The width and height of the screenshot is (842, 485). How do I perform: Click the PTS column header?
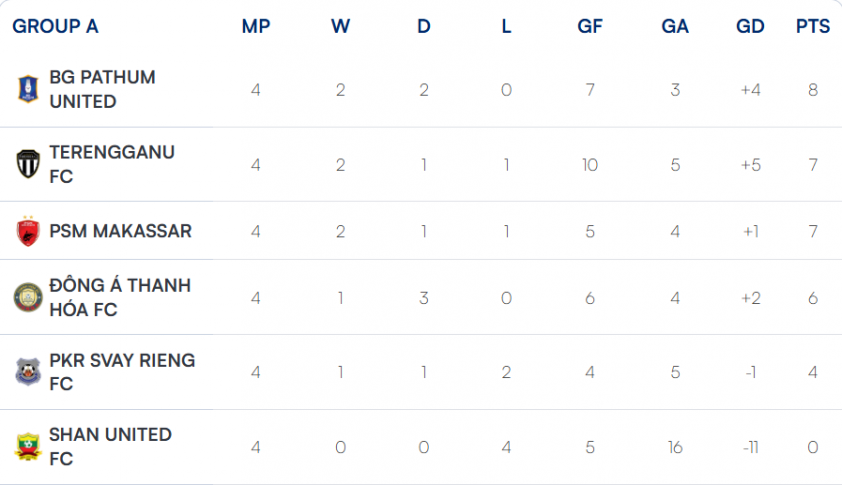(812, 26)
